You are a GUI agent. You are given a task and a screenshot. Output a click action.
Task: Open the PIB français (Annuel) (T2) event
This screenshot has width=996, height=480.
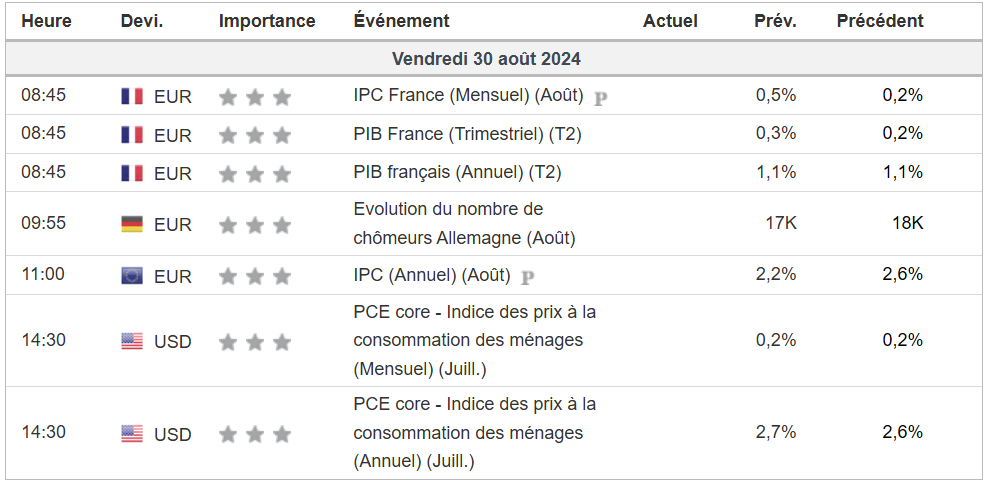pos(457,172)
